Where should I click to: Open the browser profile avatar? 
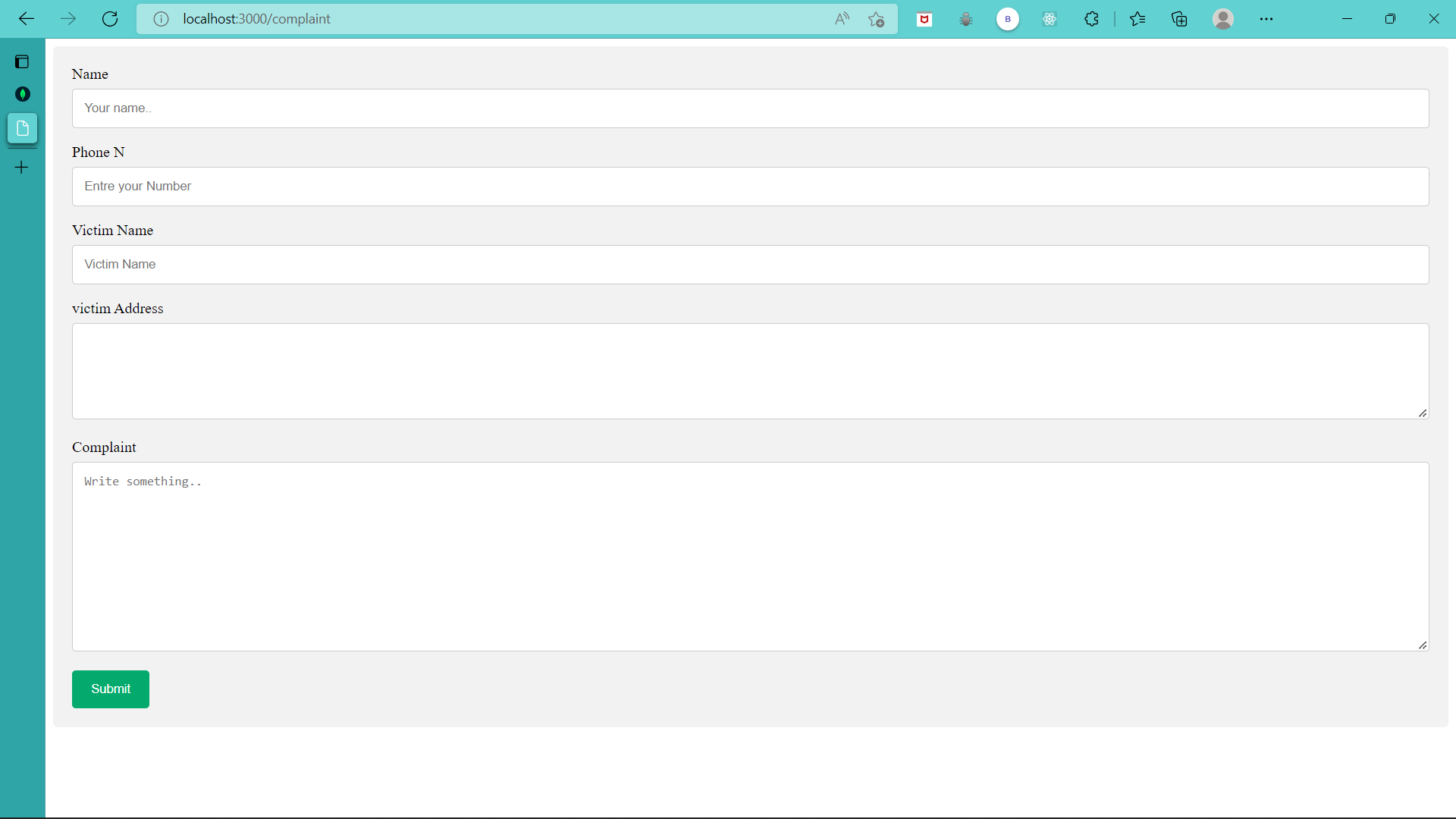click(1222, 19)
